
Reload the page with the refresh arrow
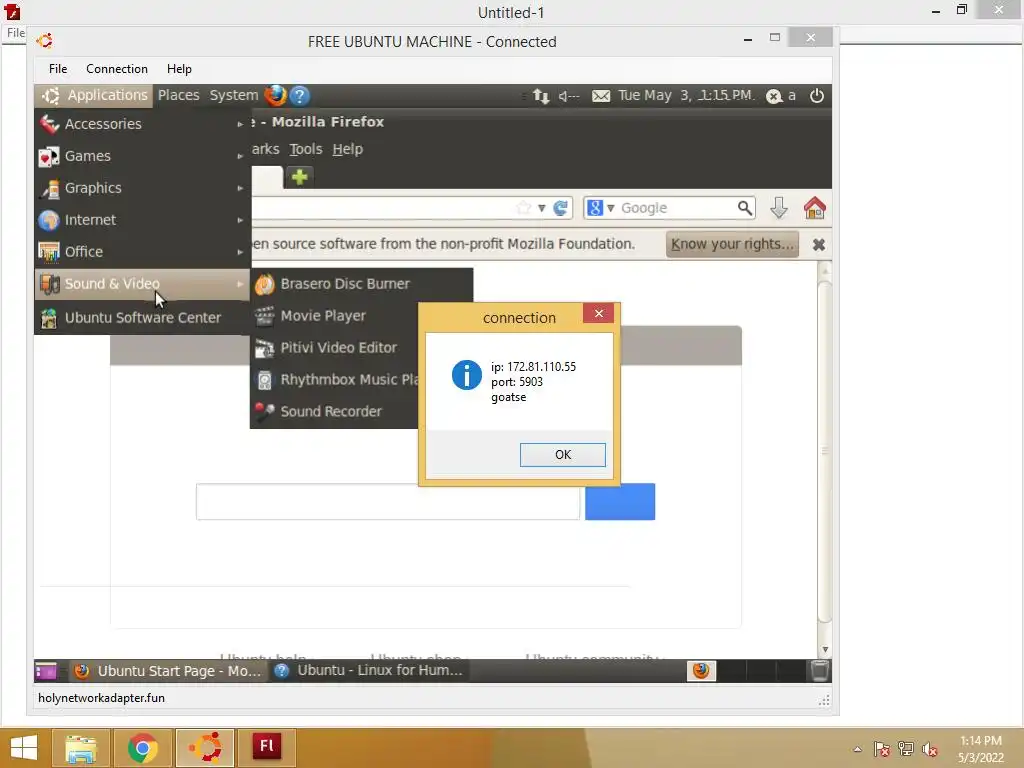(560, 208)
